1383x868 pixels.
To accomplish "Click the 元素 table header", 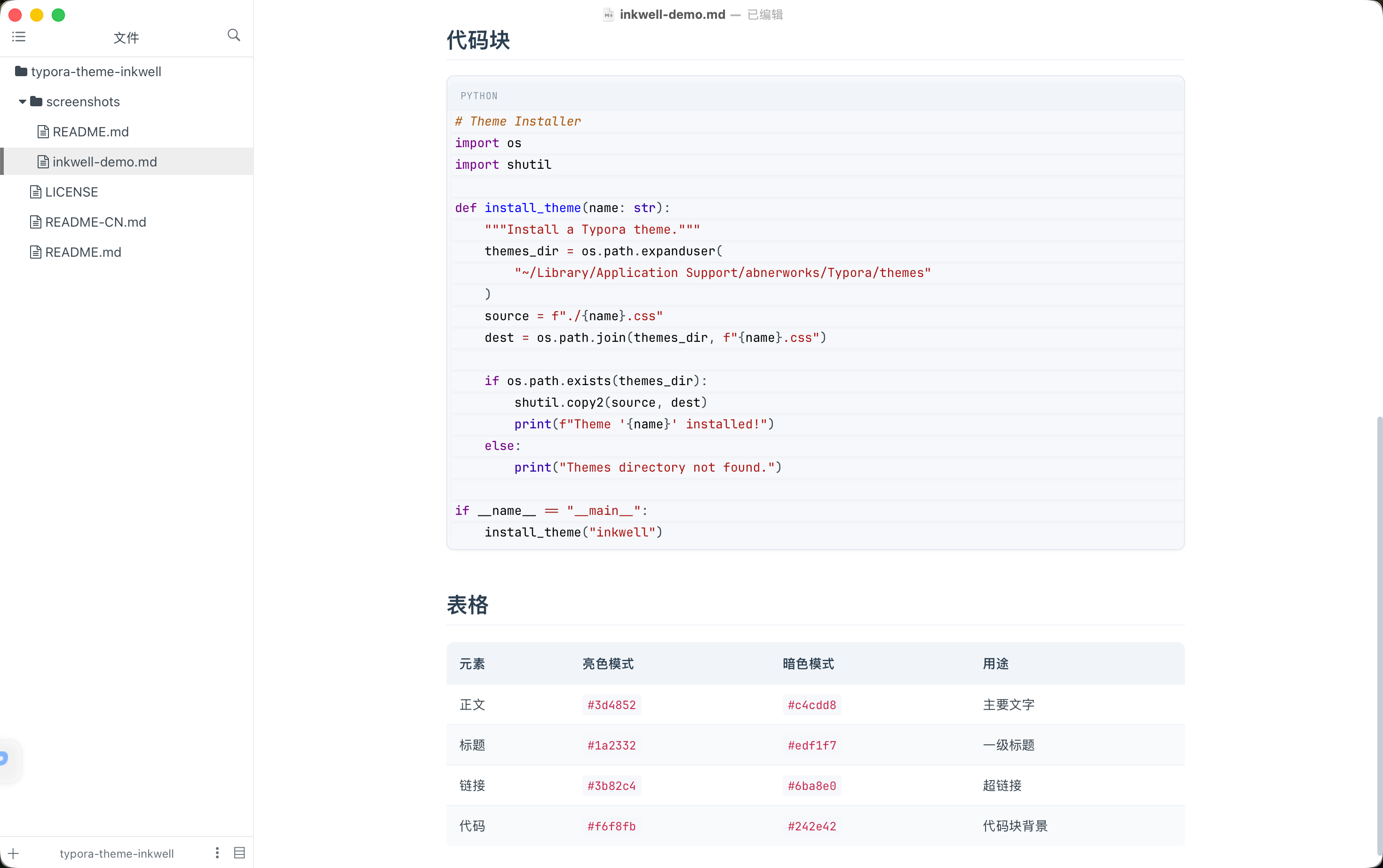I will 472,663.
